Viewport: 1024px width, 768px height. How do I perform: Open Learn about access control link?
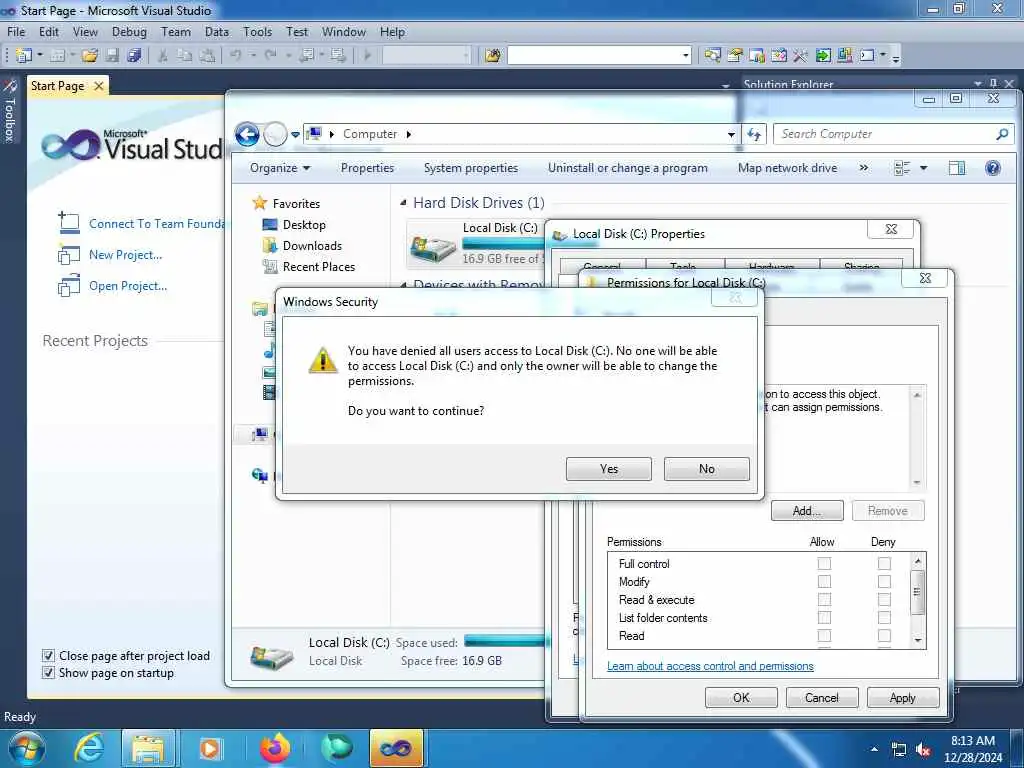pos(711,666)
